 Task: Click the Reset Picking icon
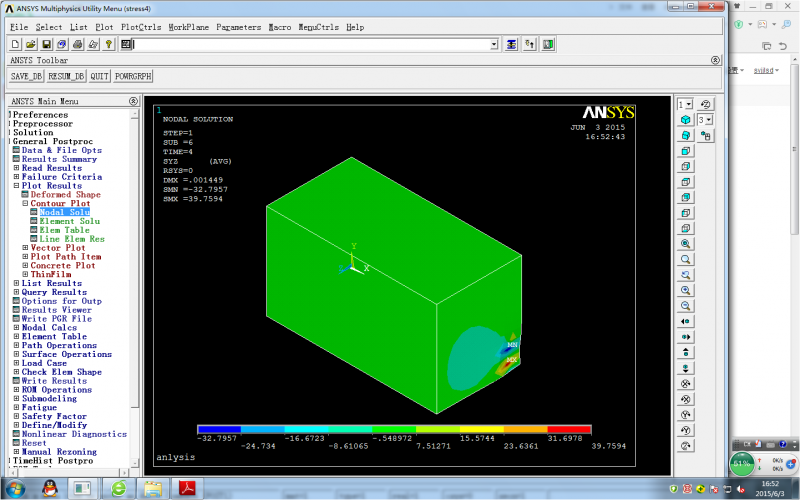530,44
